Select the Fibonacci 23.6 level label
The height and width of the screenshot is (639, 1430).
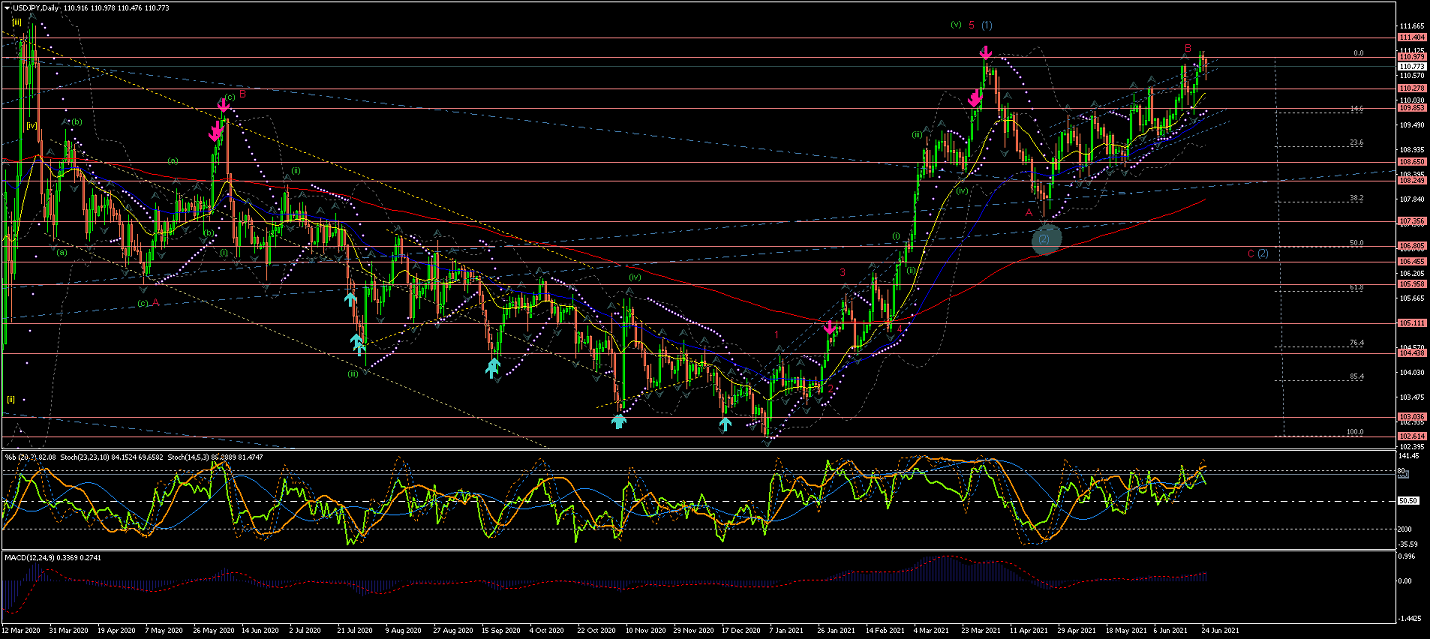[x=1356, y=143]
